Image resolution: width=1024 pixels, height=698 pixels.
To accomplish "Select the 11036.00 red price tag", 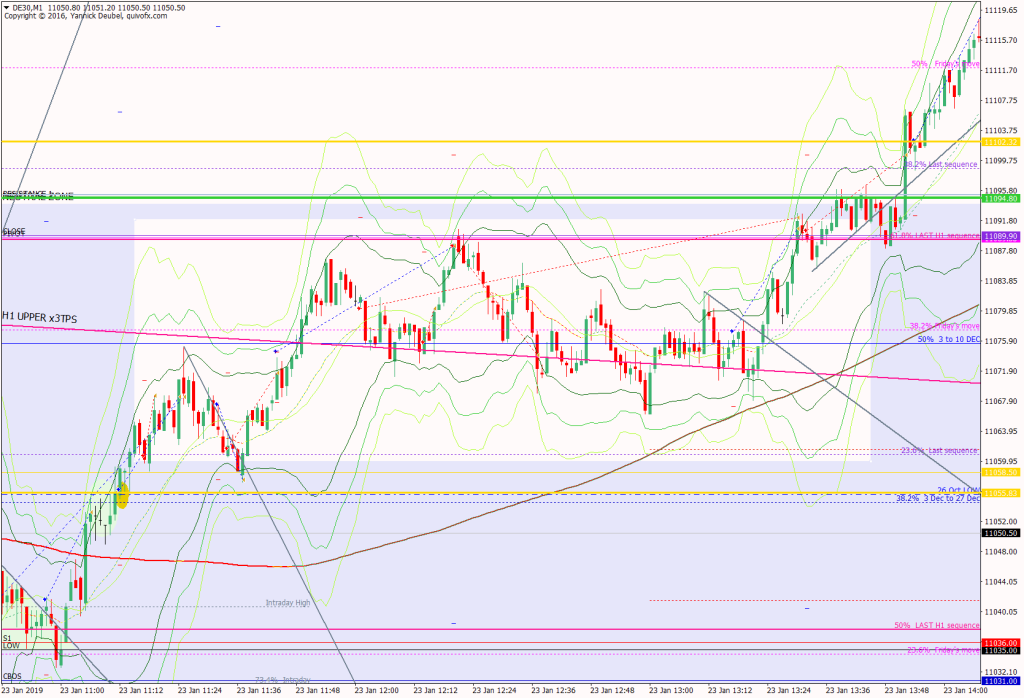I will 1000,643.
